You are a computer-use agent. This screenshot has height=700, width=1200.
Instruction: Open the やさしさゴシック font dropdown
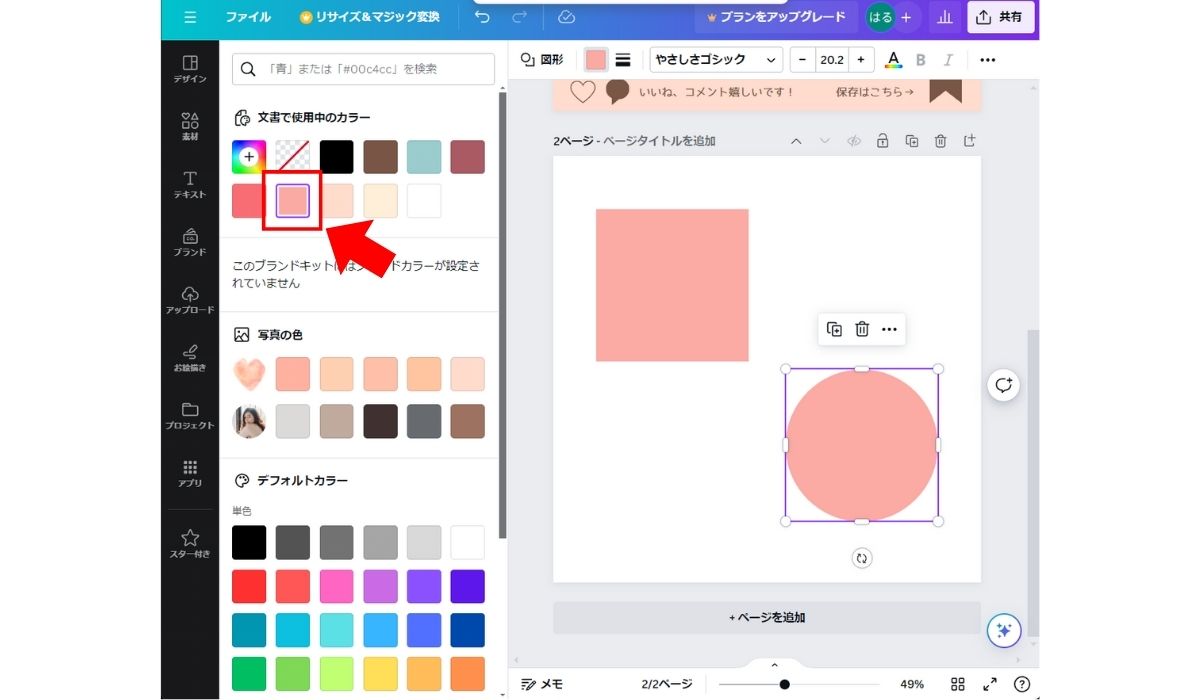tap(715, 60)
